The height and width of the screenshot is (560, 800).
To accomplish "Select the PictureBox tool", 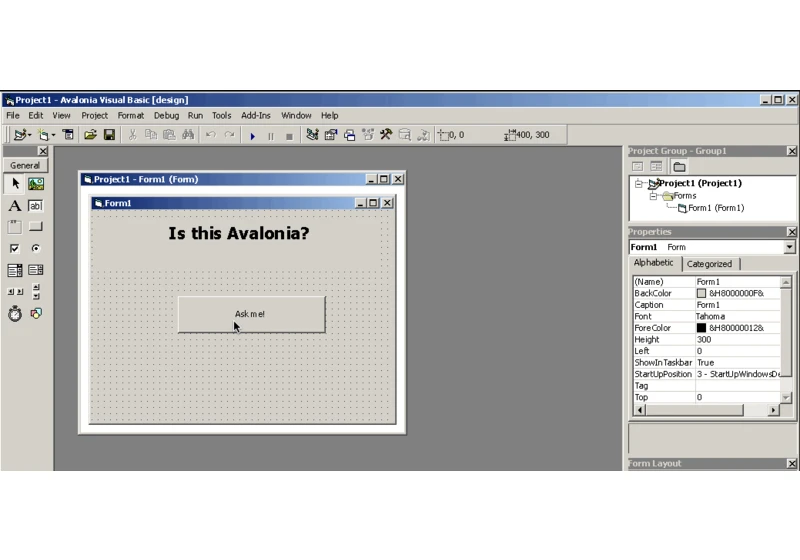I will pyautogui.click(x=36, y=184).
